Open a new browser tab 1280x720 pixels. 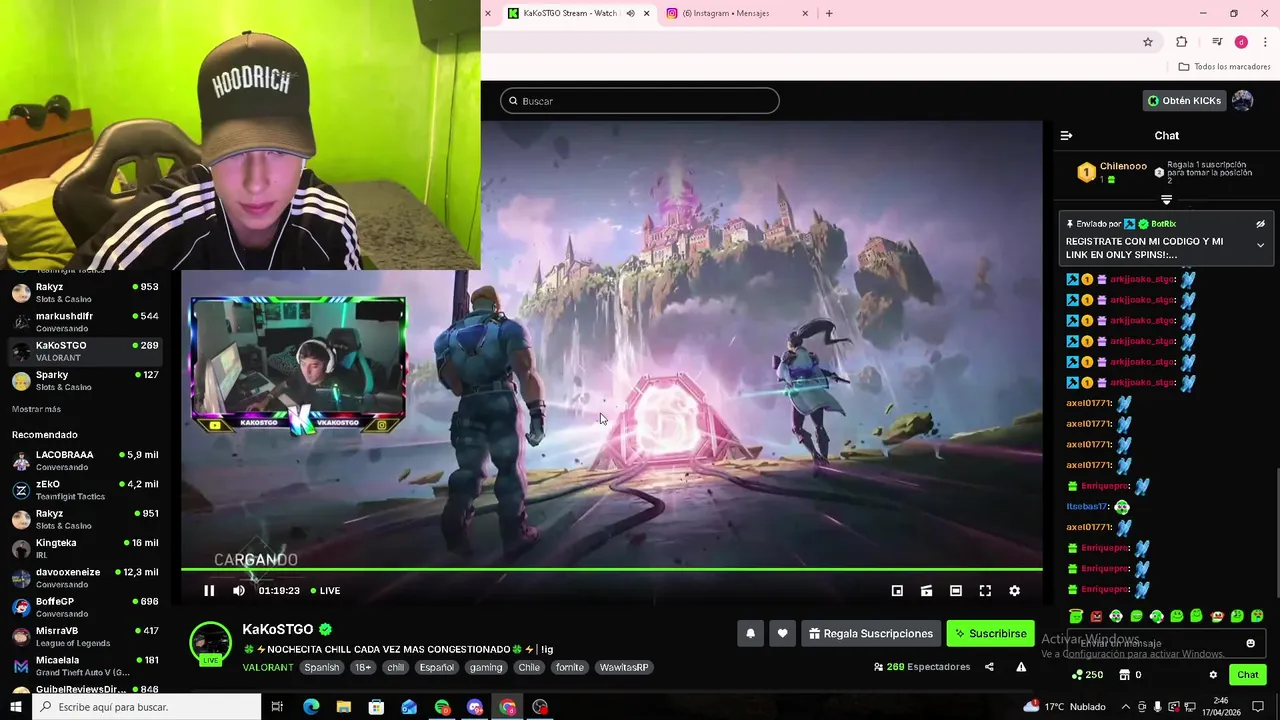(829, 13)
